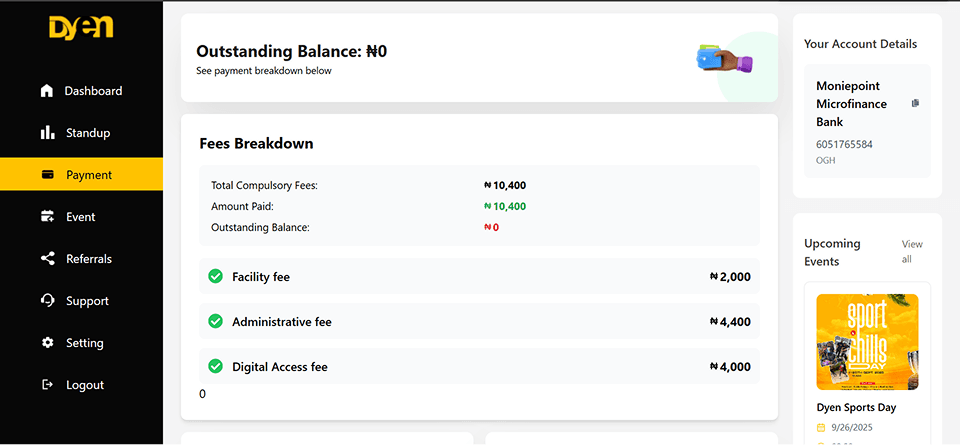
Task: Click the black ₦10,400 total fees value
Action: pos(505,185)
